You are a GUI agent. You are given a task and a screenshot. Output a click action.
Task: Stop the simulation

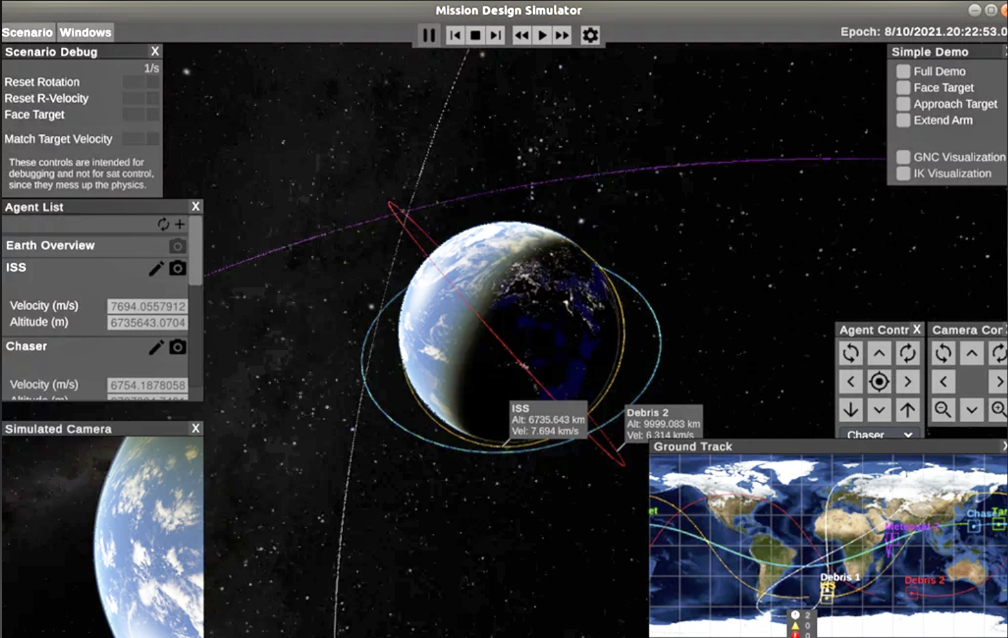(x=475, y=35)
